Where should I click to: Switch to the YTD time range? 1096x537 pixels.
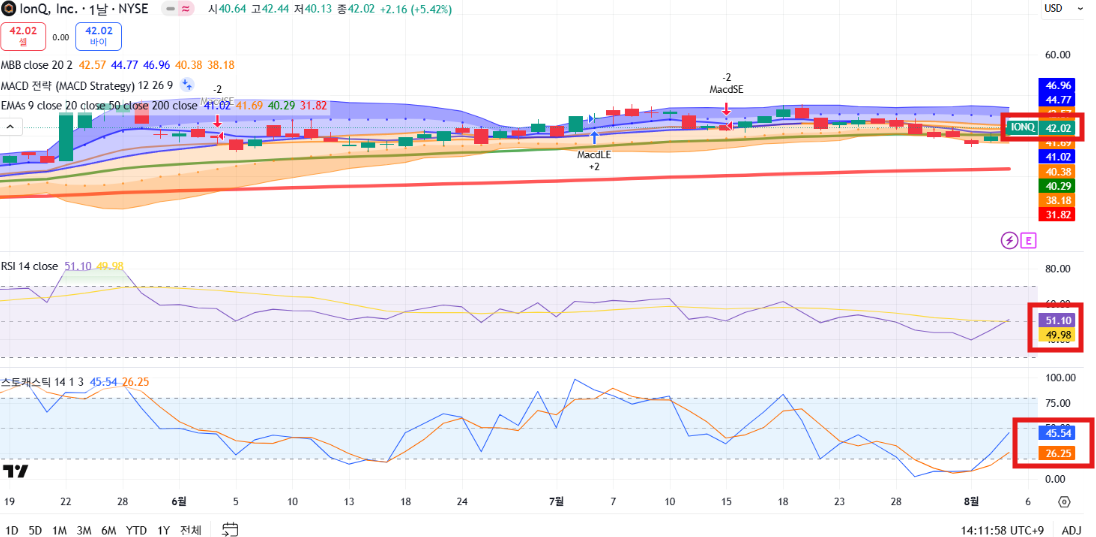click(x=136, y=530)
